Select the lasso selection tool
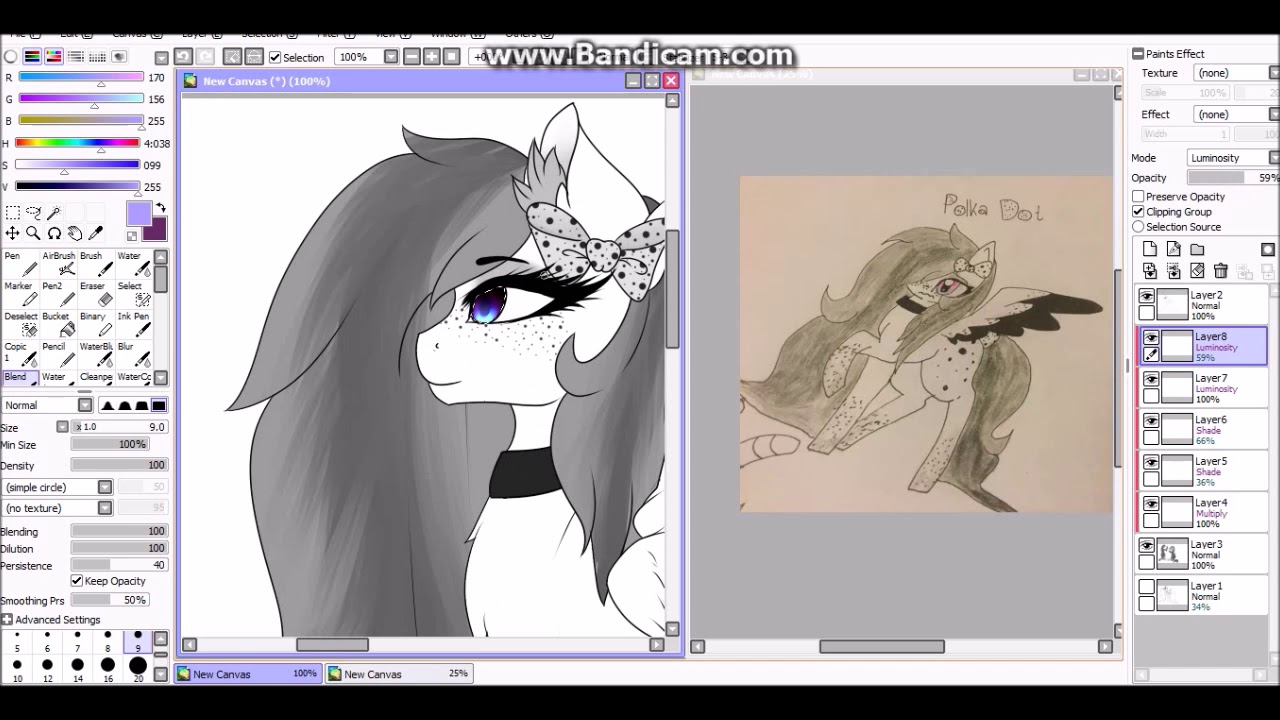1280x720 pixels. click(x=33, y=212)
